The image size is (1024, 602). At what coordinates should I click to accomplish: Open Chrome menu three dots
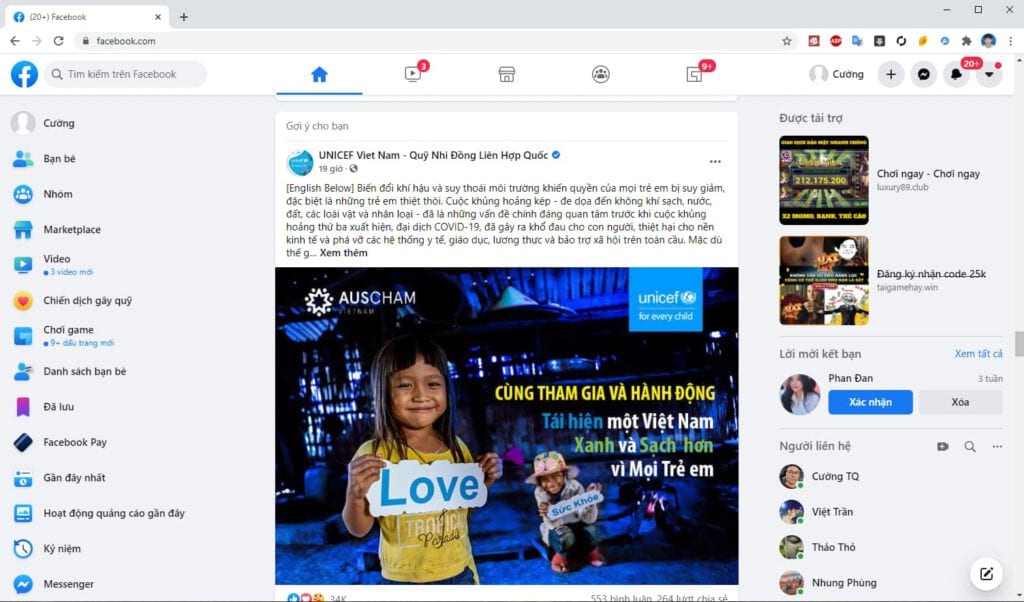click(1010, 40)
